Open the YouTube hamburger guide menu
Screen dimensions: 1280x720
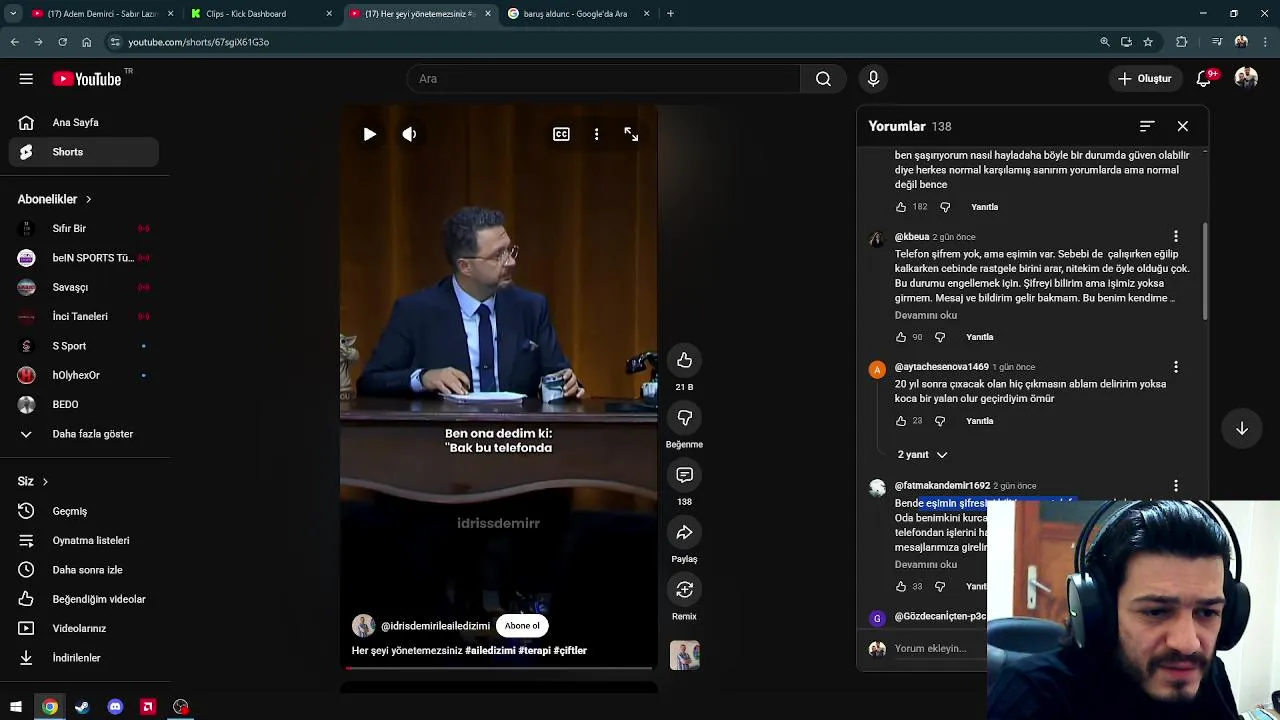[x=26, y=79]
